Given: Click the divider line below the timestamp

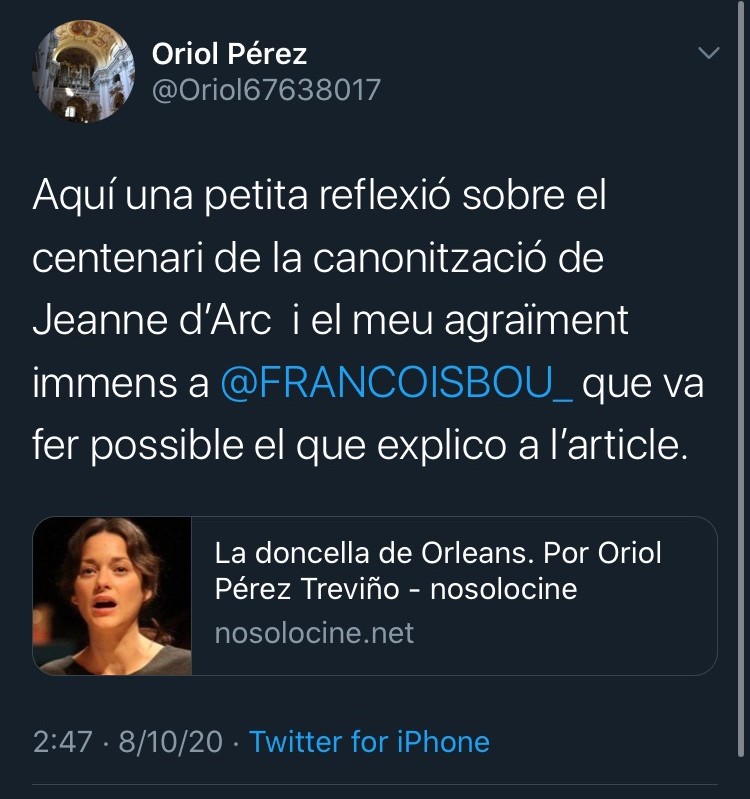Looking at the screenshot, I should pos(374,784).
